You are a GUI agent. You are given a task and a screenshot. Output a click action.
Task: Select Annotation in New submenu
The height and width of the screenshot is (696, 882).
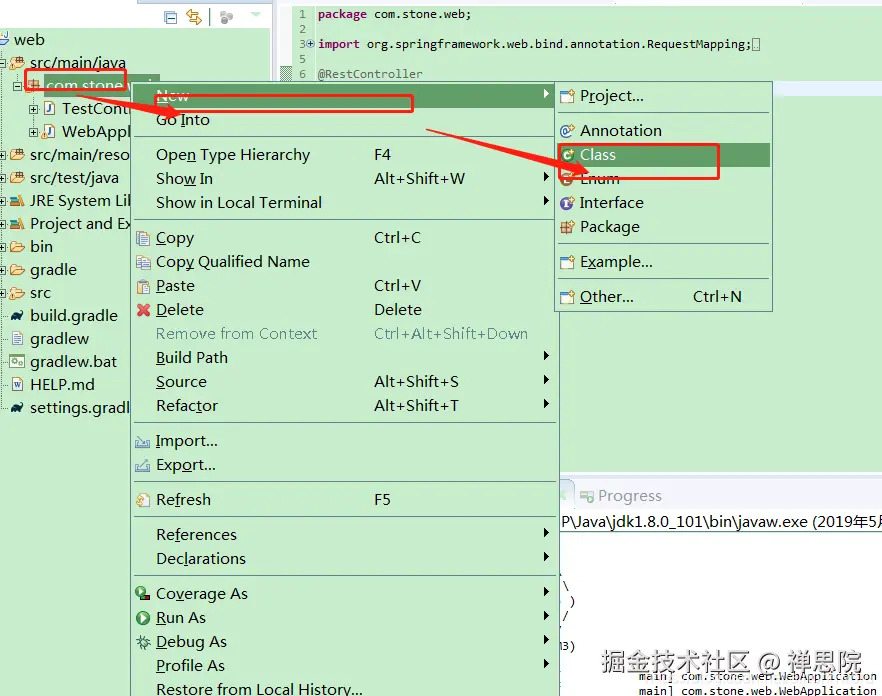pos(664,131)
